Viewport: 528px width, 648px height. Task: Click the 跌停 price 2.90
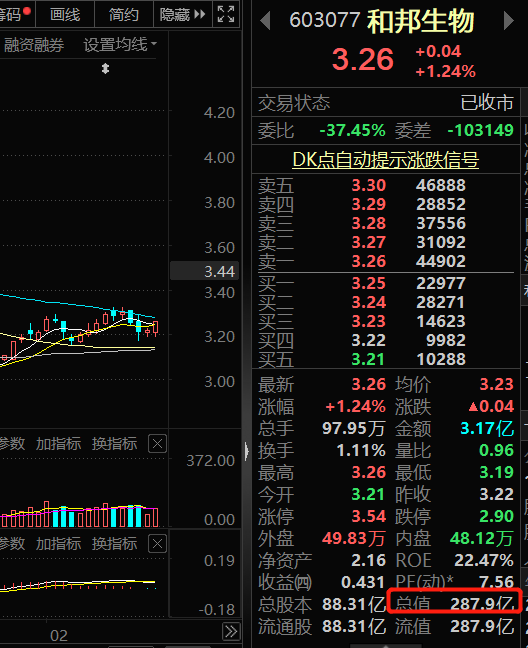[496, 517]
